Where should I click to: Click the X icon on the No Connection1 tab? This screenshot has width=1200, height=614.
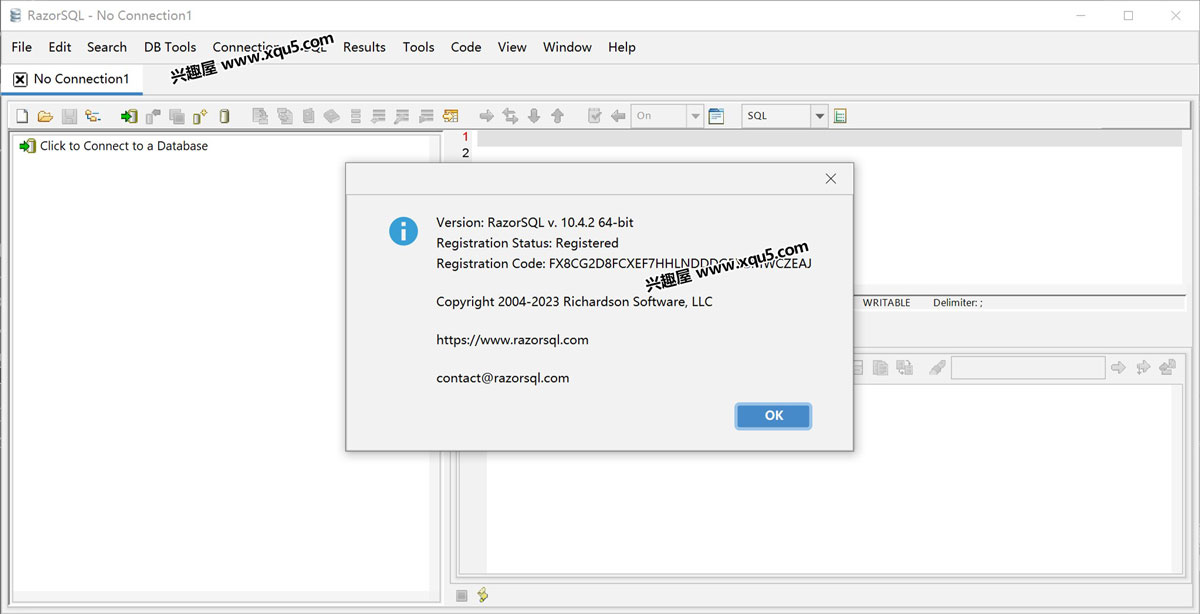pos(20,79)
